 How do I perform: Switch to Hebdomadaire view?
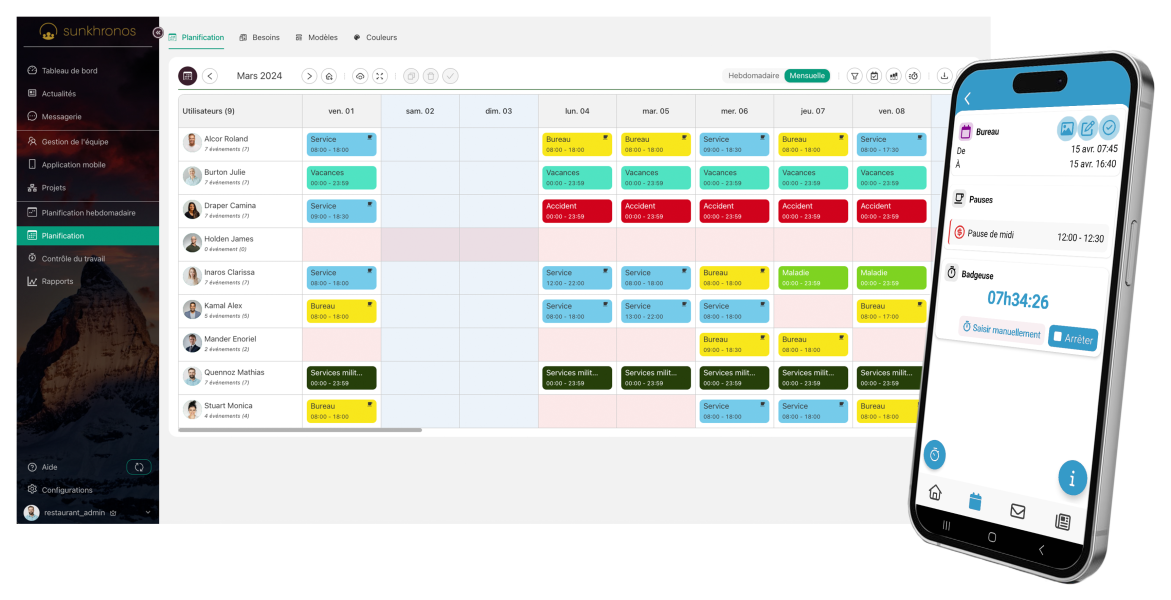point(753,76)
